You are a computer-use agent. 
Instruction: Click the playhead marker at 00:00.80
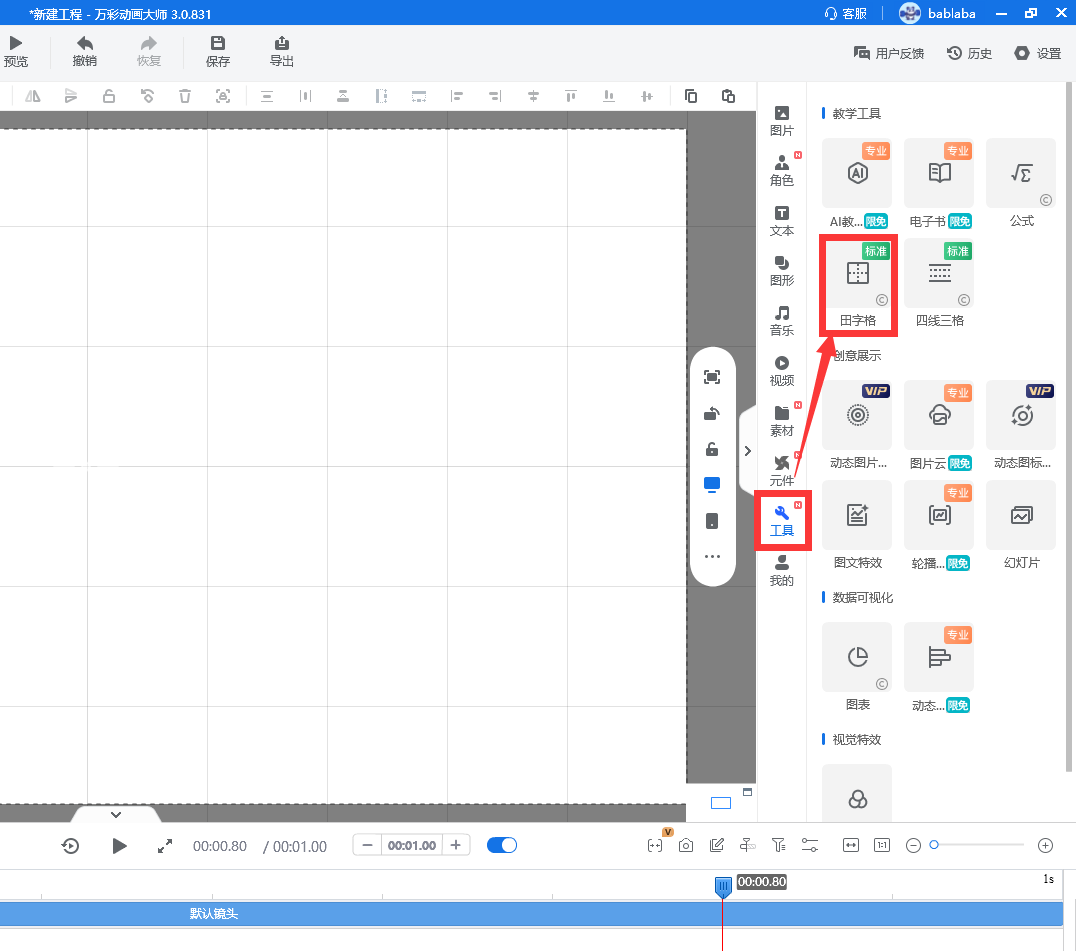coord(723,886)
